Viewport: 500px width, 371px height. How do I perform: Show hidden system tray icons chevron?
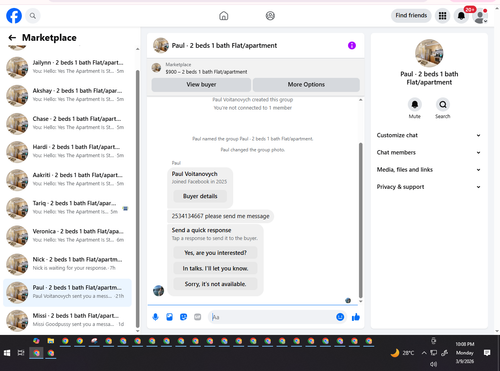click(424, 353)
